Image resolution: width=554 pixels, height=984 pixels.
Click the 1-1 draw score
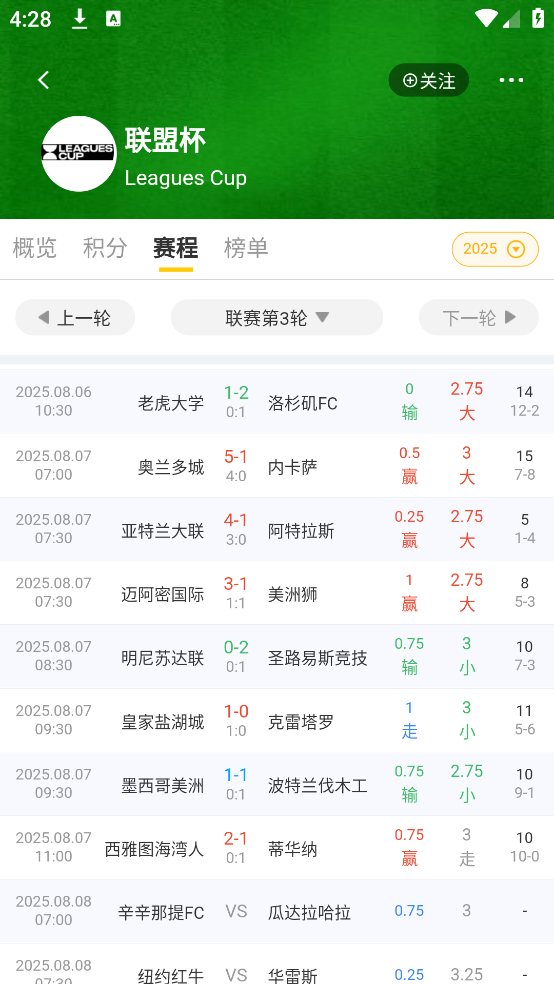[x=236, y=776]
